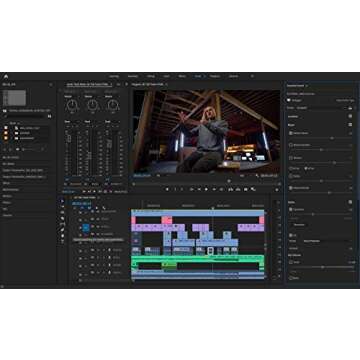Select the second DeHum frequency radio button

[x=306, y=168]
